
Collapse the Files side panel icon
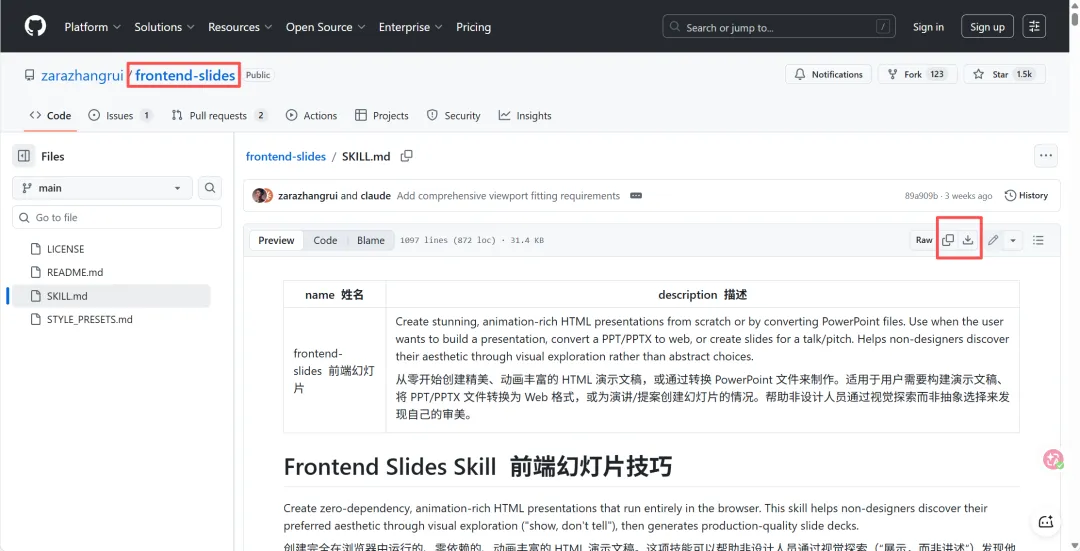pos(23,156)
